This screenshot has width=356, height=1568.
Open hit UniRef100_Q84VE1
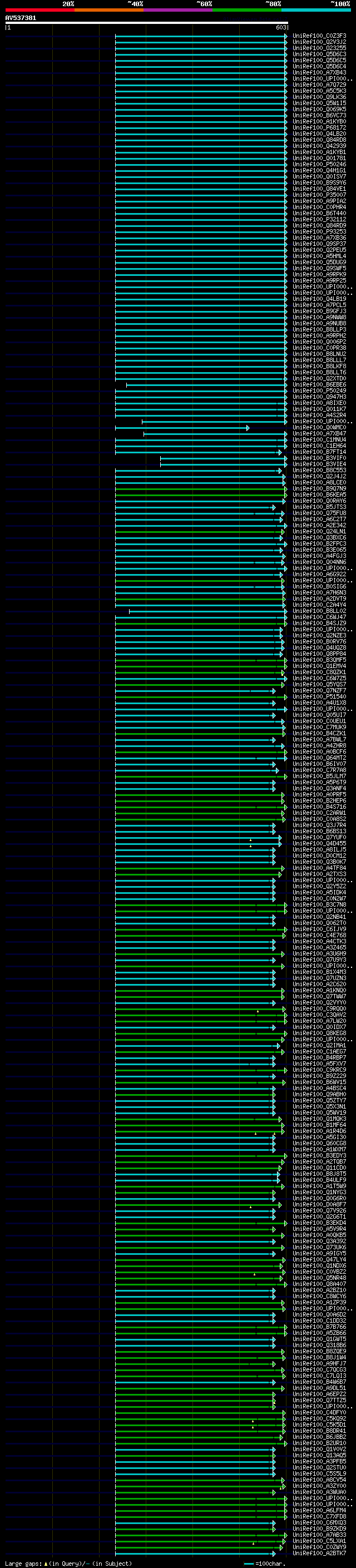319,189
